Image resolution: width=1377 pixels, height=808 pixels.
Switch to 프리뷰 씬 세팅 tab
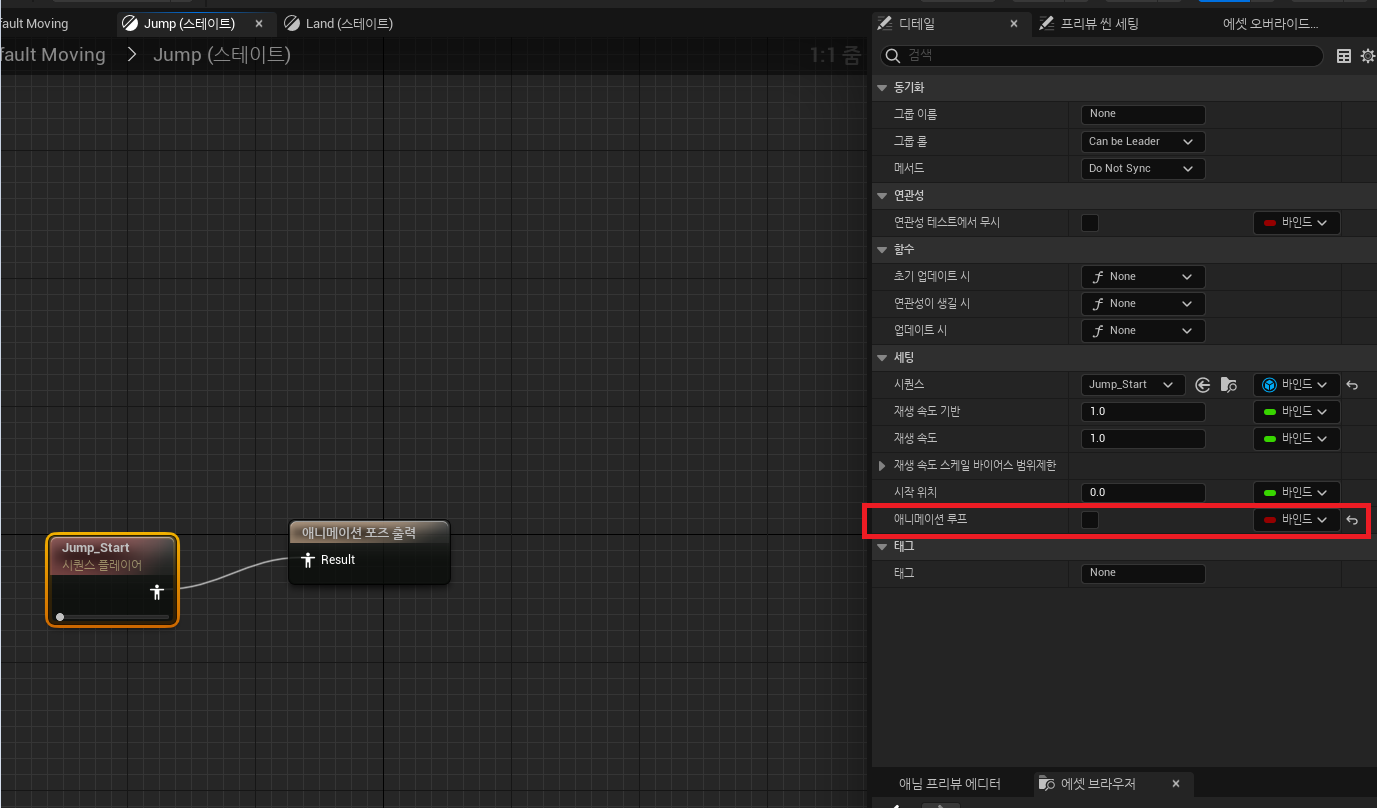(1099, 23)
